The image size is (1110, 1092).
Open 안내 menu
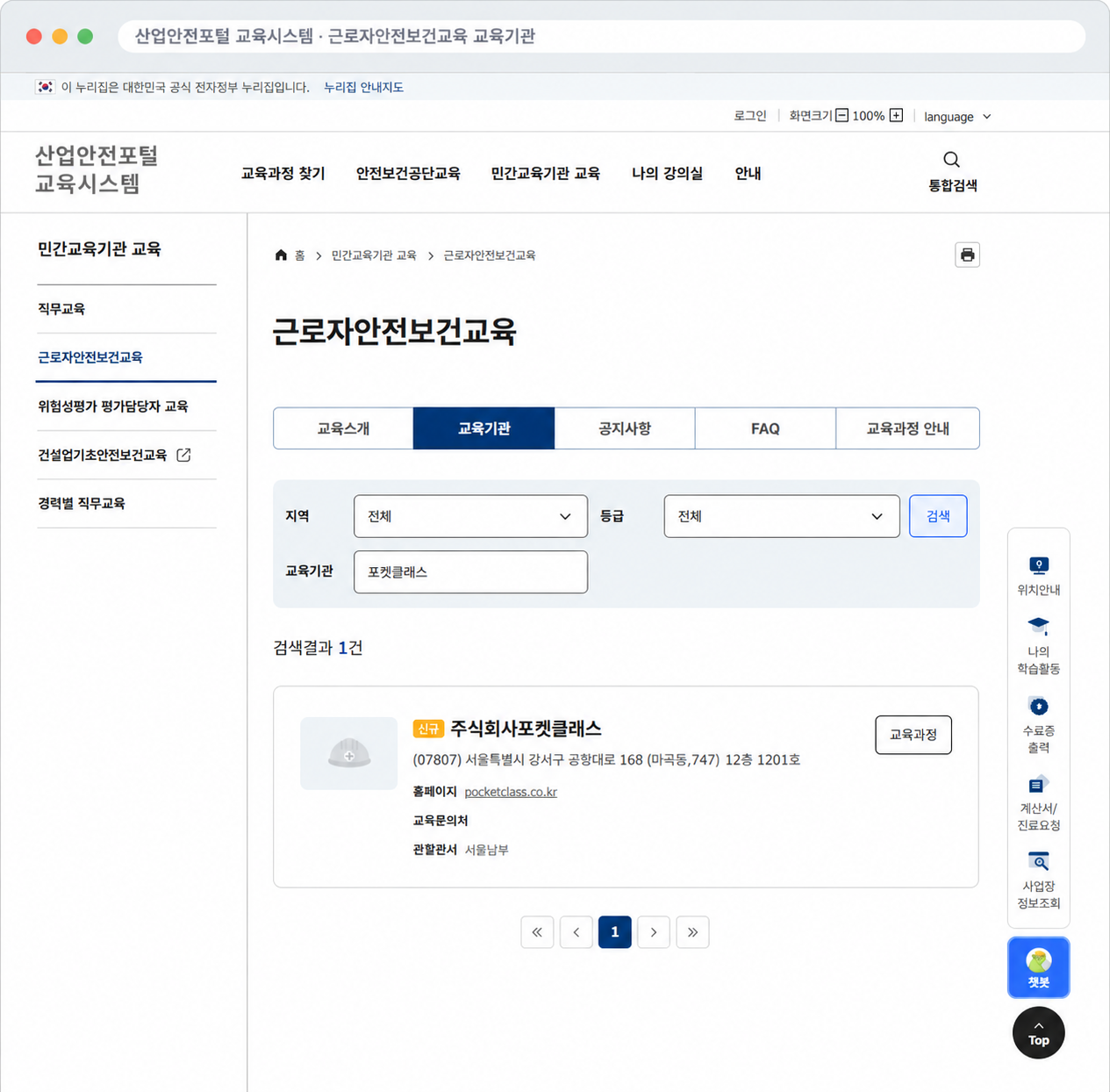[748, 173]
